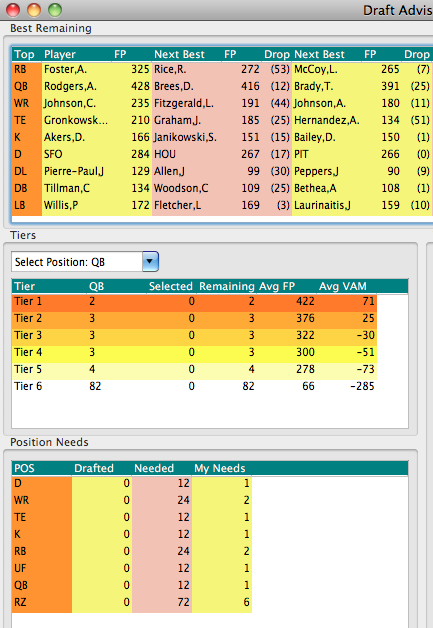Sort by the Avg FP column header
The height and width of the screenshot is (628, 433).
(277, 286)
